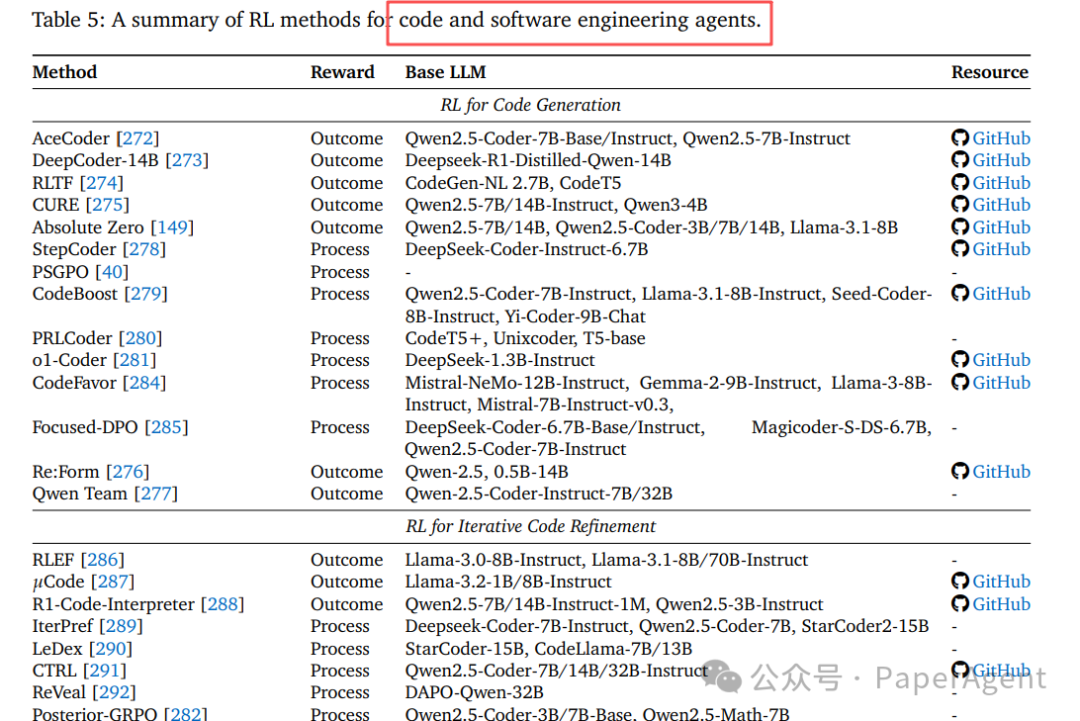Click the GitHub icon in DeepCoder-14B row
Screen dimensions: 1080x721
959,160
